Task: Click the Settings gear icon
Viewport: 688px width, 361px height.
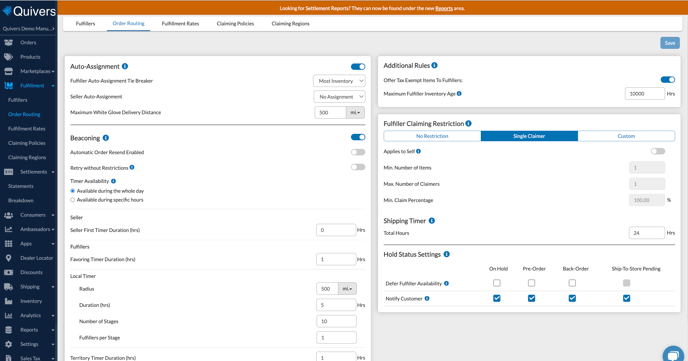Action: [8, 344]
